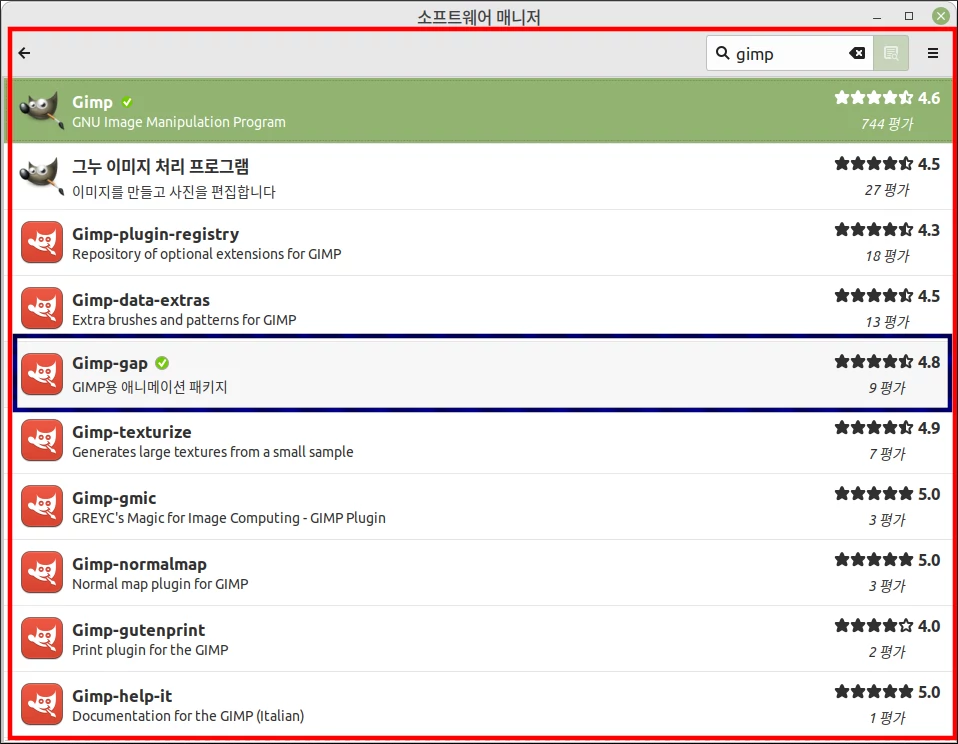Click the '7 평가' review count

coord(887,454)
